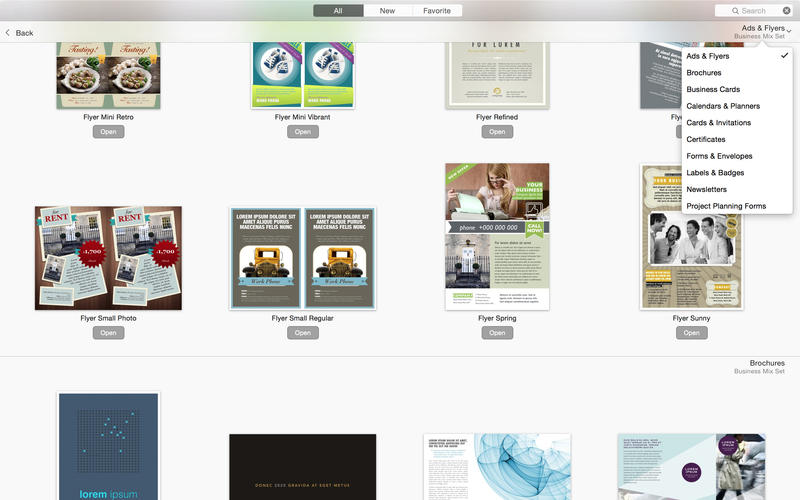Screen dimensions: 800x500
Task: Select the Flyer Small Photo thumbnail
Action: pyautogui.click(x=108, y=258)
